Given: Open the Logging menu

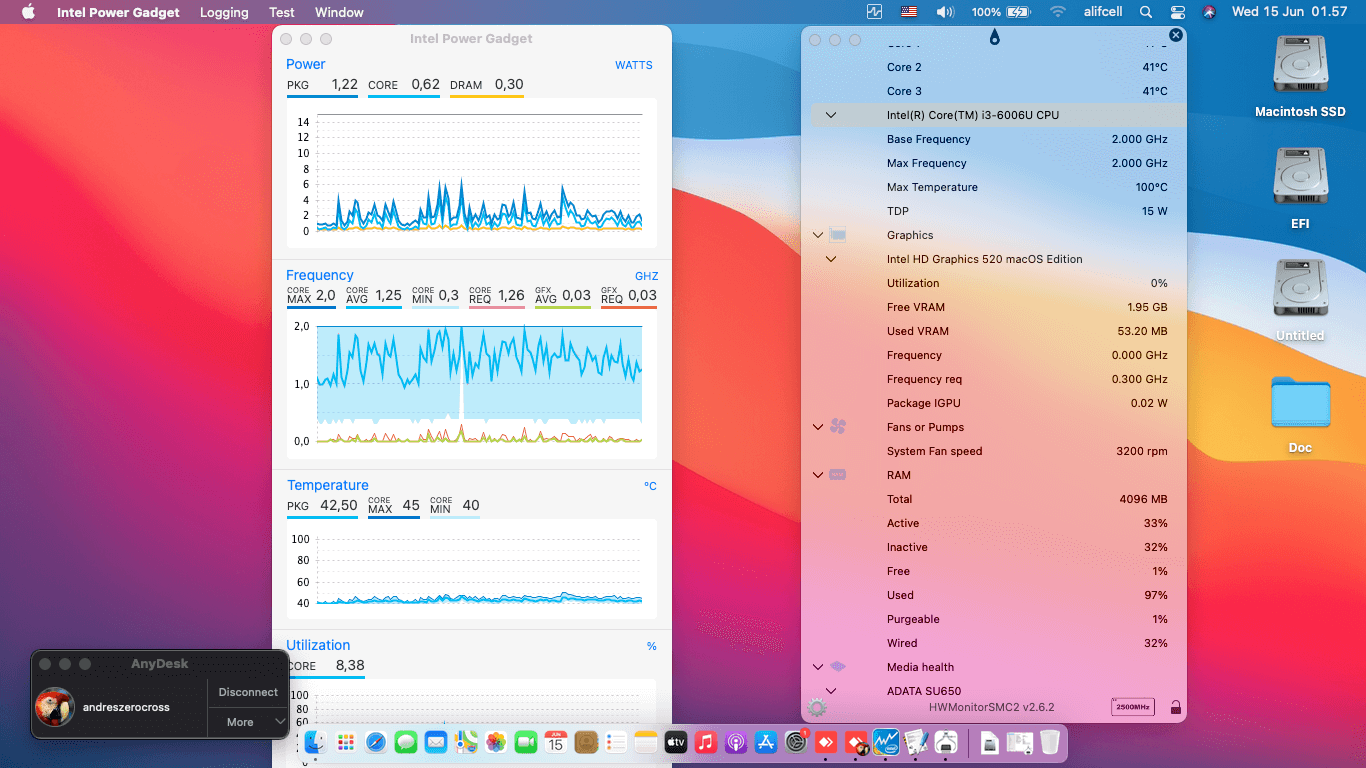Looking at the screenshot, I should [224, 12].
